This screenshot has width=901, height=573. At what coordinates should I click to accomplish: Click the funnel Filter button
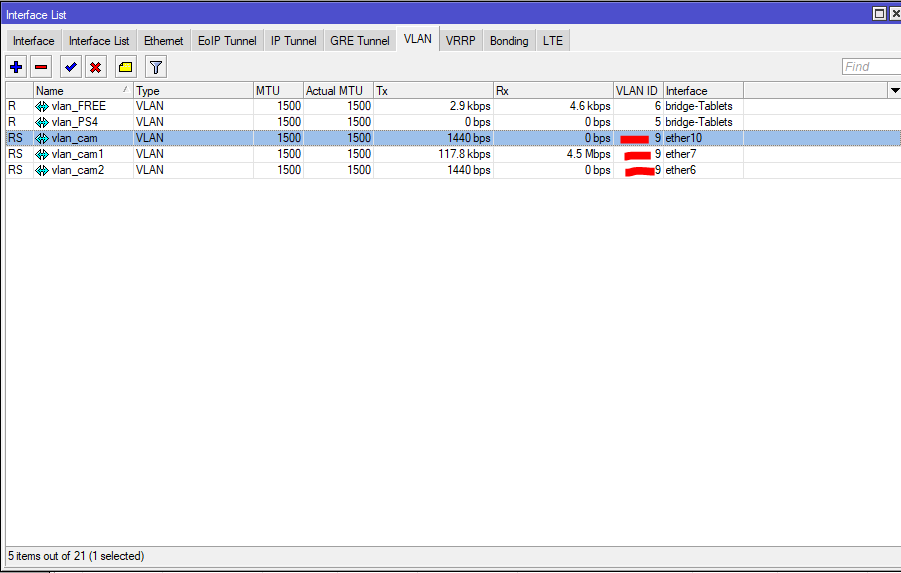point(156,67)
